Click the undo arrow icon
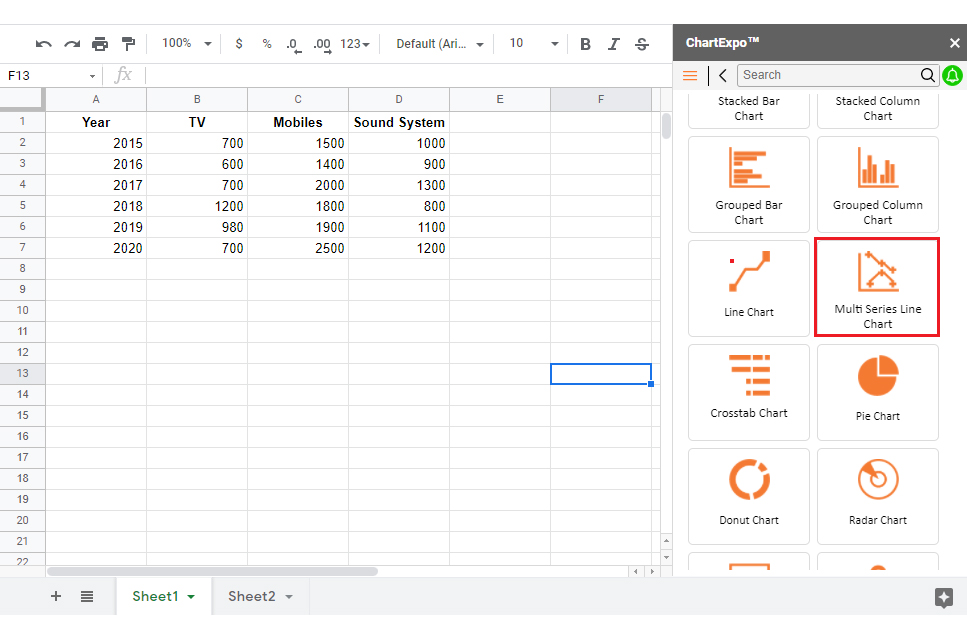967x635 pixels. [x=43, y=44]
